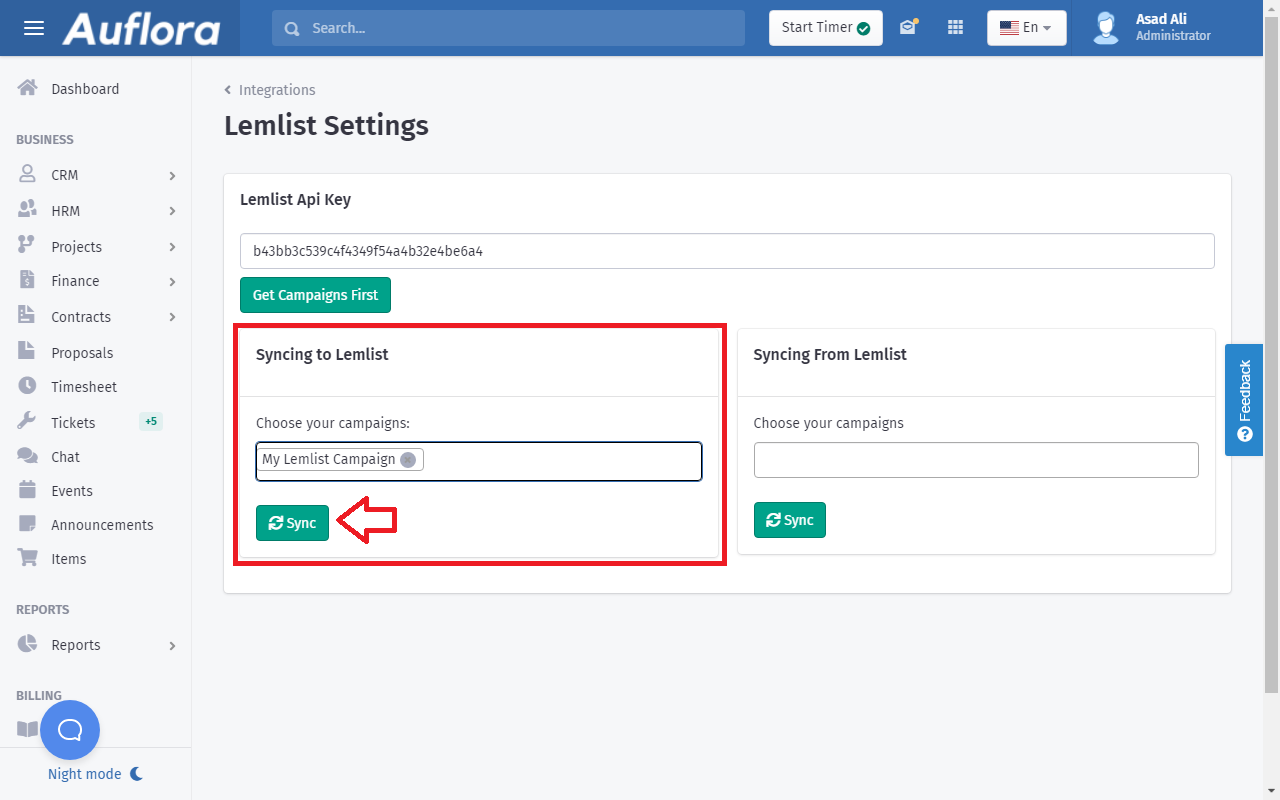
Task: Click the Dashboard home icon
Action: pos(28,89)
